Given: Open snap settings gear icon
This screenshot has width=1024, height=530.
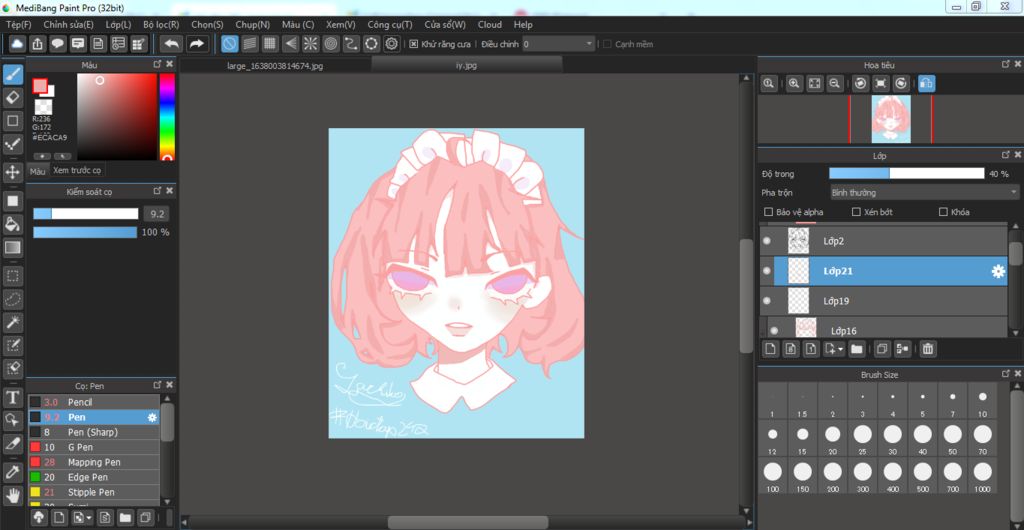Looking at the screenshot, I should (x=392, y=44).
